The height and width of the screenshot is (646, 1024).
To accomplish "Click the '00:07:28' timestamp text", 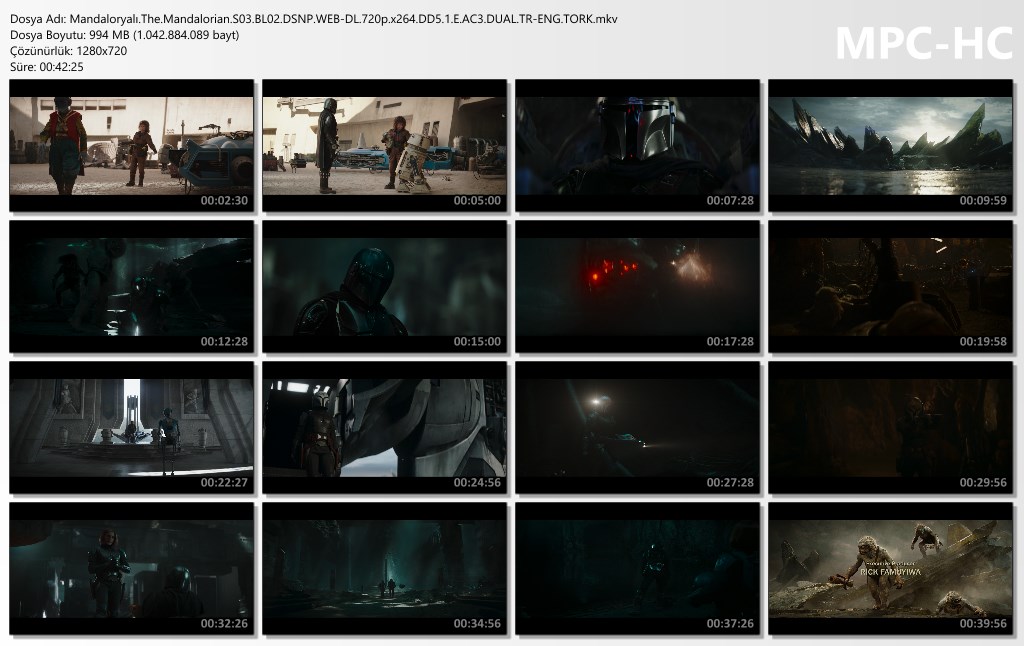I will pos(730,201).
